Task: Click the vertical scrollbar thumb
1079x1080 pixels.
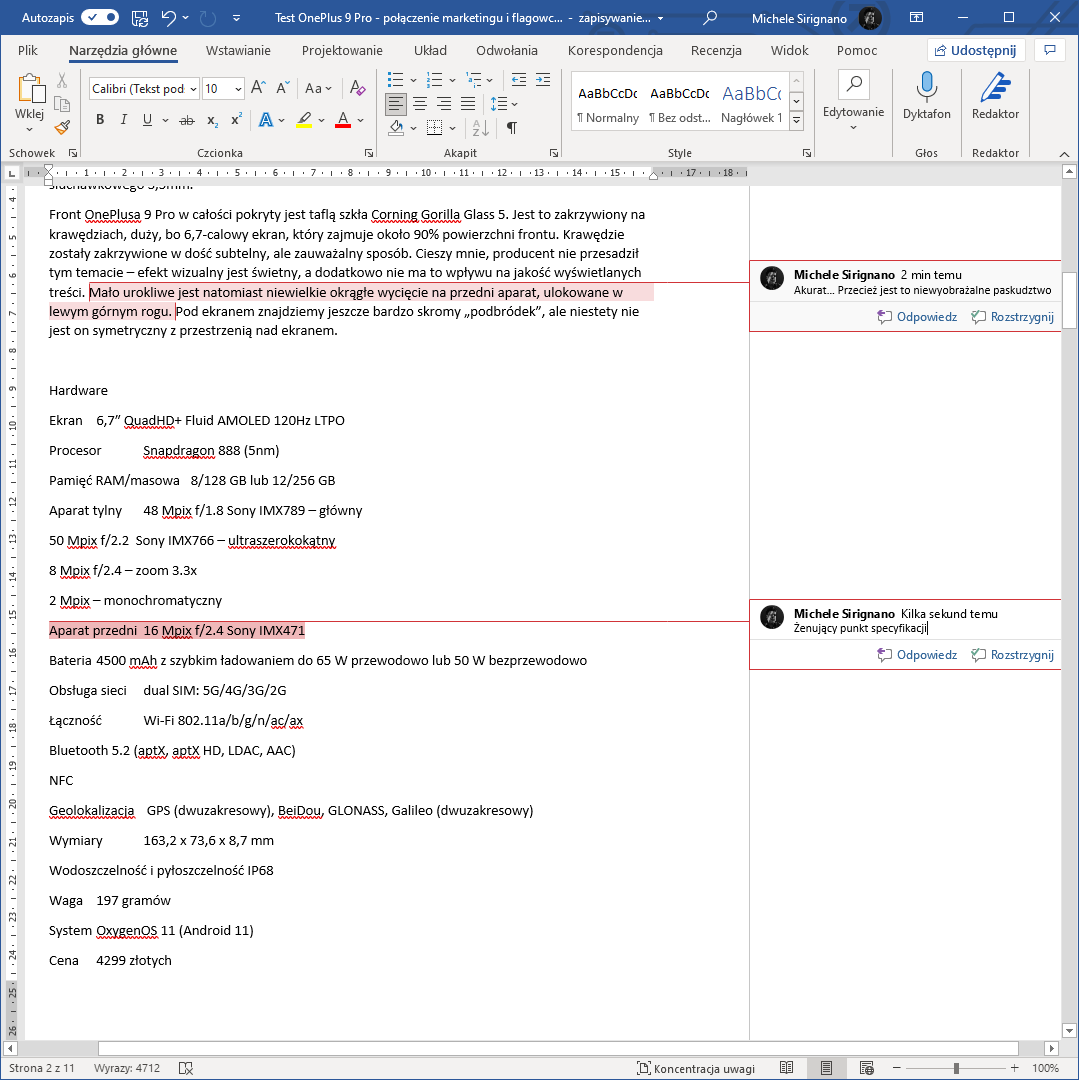Action: tap(1069, 302)
